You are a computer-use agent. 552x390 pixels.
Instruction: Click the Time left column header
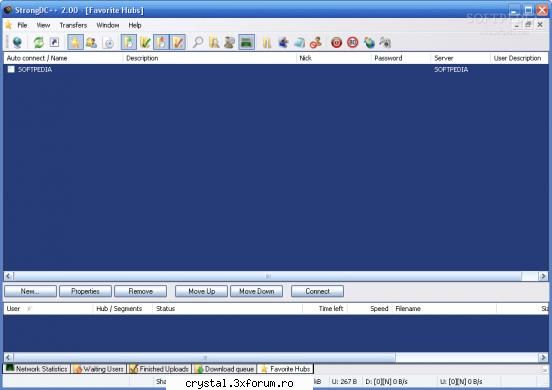click(325, 309)
